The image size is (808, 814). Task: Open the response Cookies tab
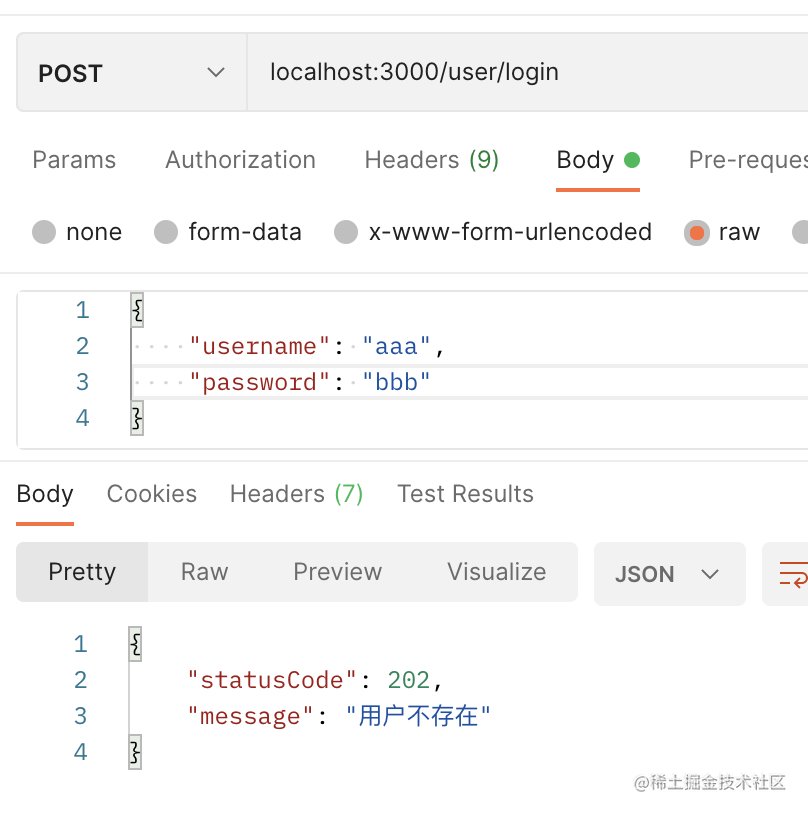(x=152, y=494)
